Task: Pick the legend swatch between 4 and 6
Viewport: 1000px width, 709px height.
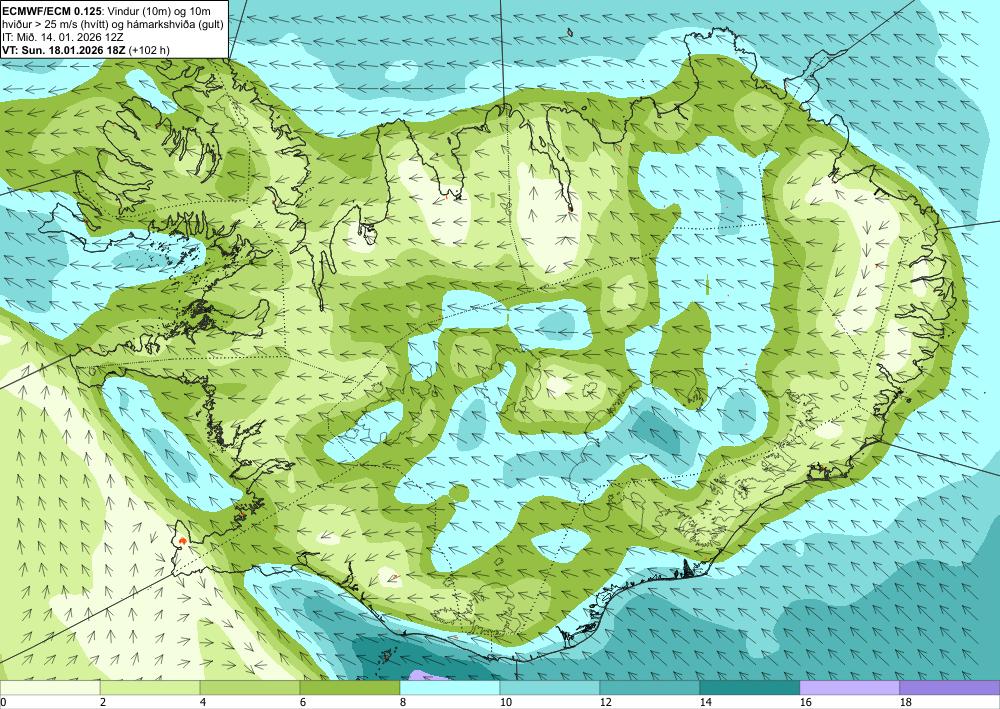Action: (x=250, y=688)
